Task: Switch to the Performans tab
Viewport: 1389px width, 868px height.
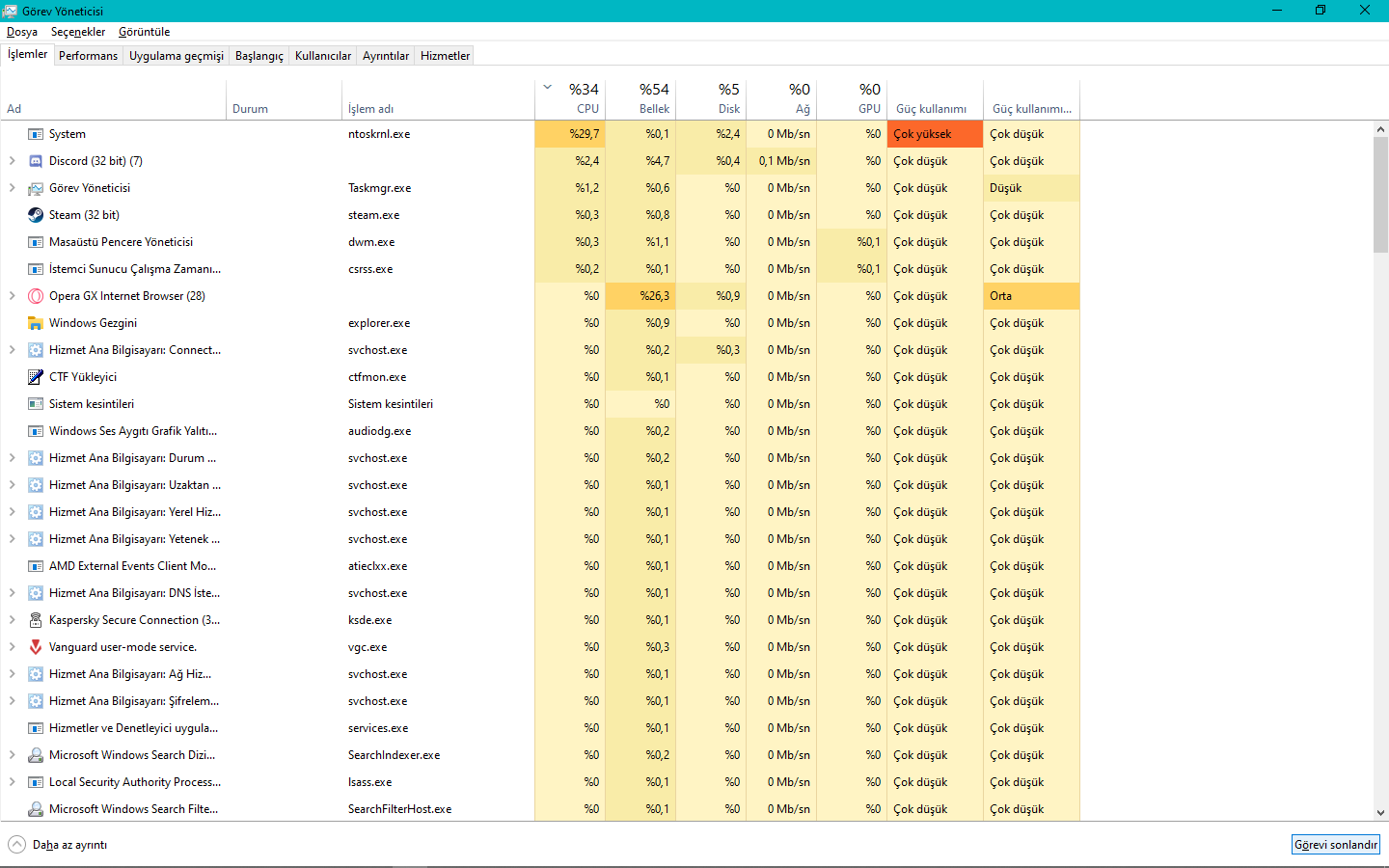Action: pos(88,56)
